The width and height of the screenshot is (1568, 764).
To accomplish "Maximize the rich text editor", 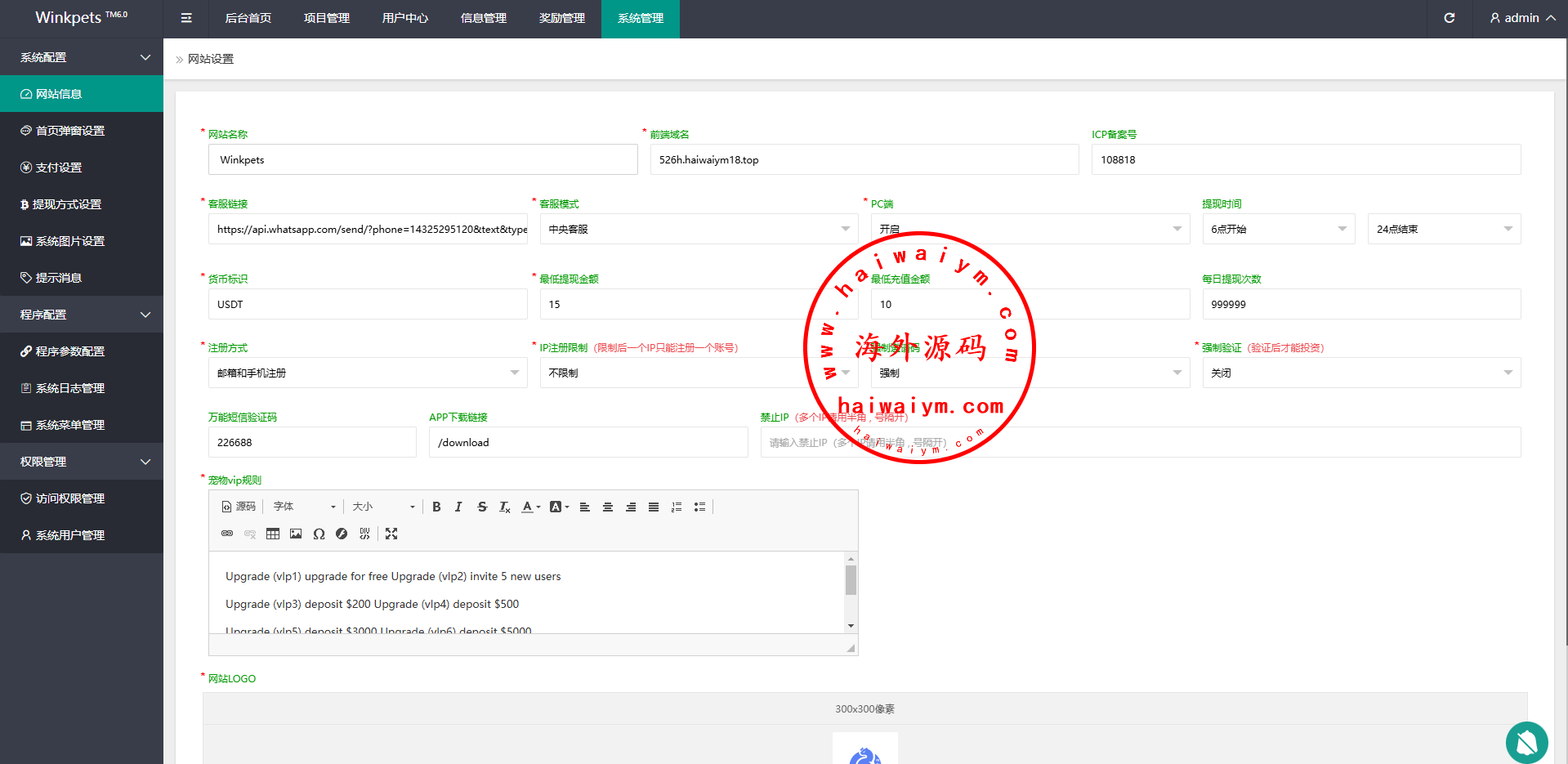I will point(391,534).
